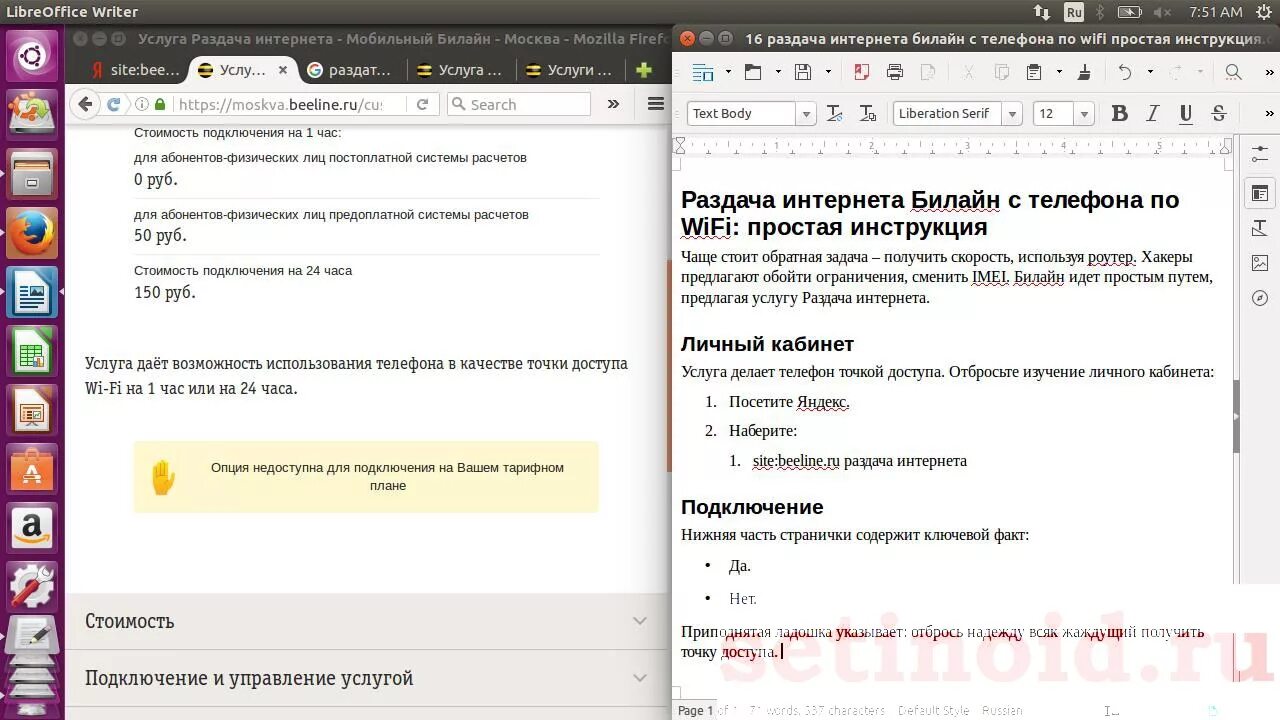
Task: Click the New document icon in Writer
Action: click(703, 72)
